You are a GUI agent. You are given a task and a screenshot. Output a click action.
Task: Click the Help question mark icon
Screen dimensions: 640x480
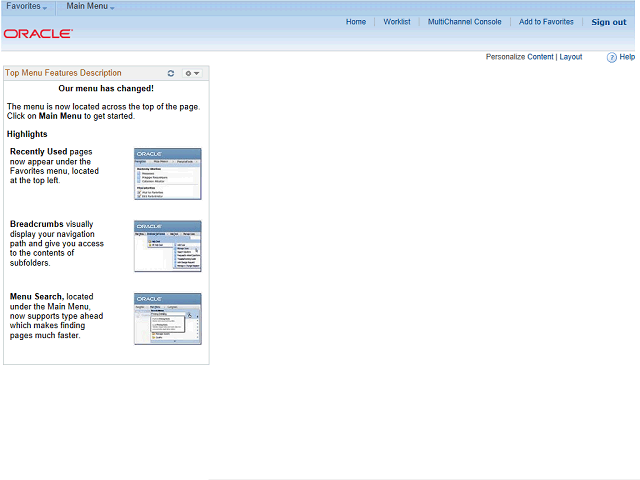point(611,58)
